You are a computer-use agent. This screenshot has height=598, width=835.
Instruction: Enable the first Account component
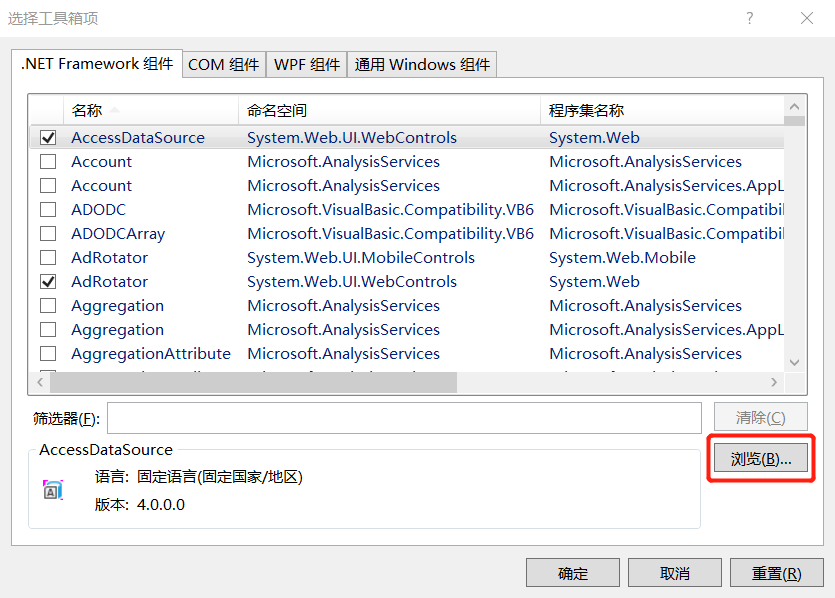click(47, 161)
